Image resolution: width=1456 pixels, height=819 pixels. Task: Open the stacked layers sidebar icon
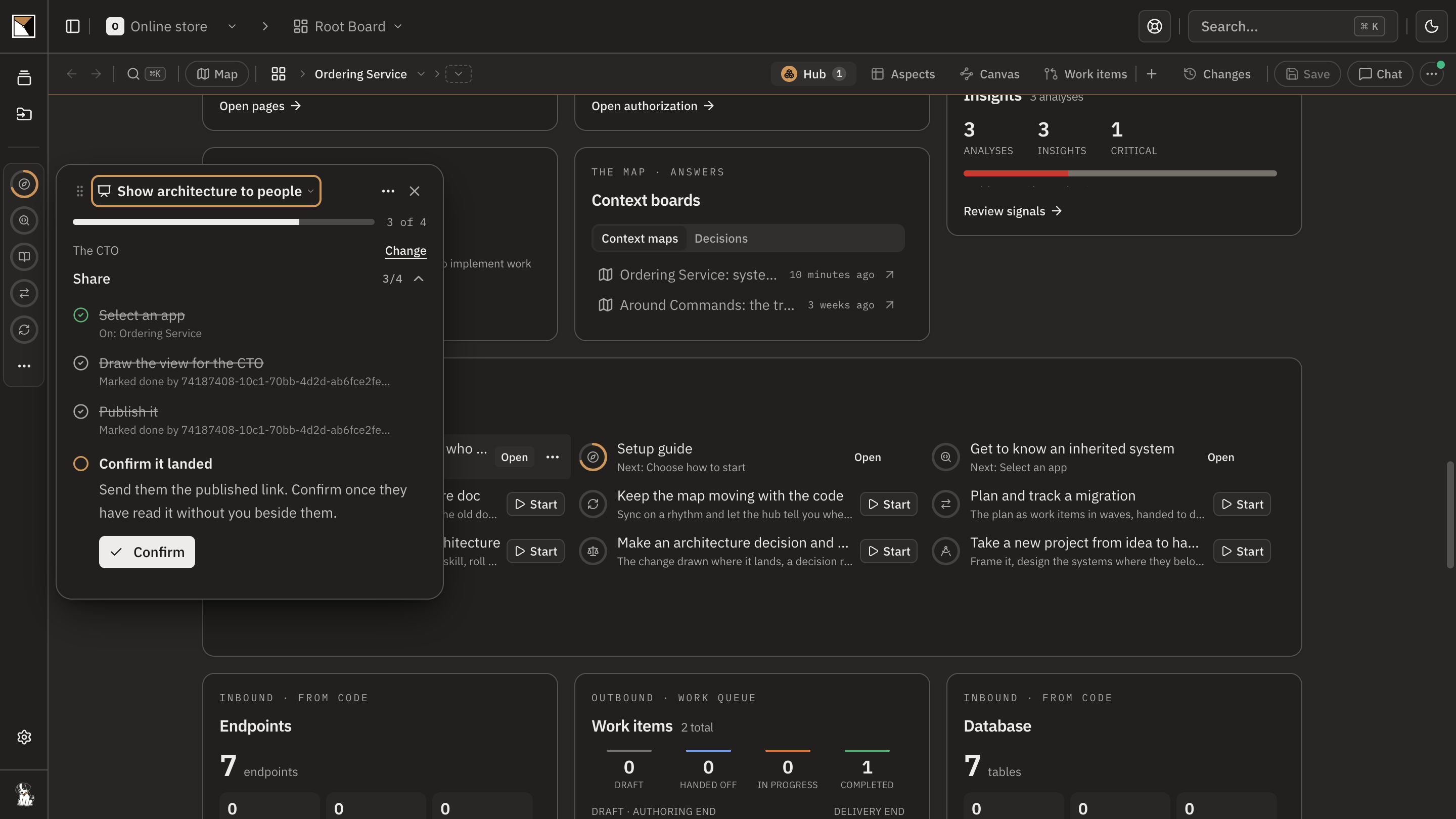point(24,77)
